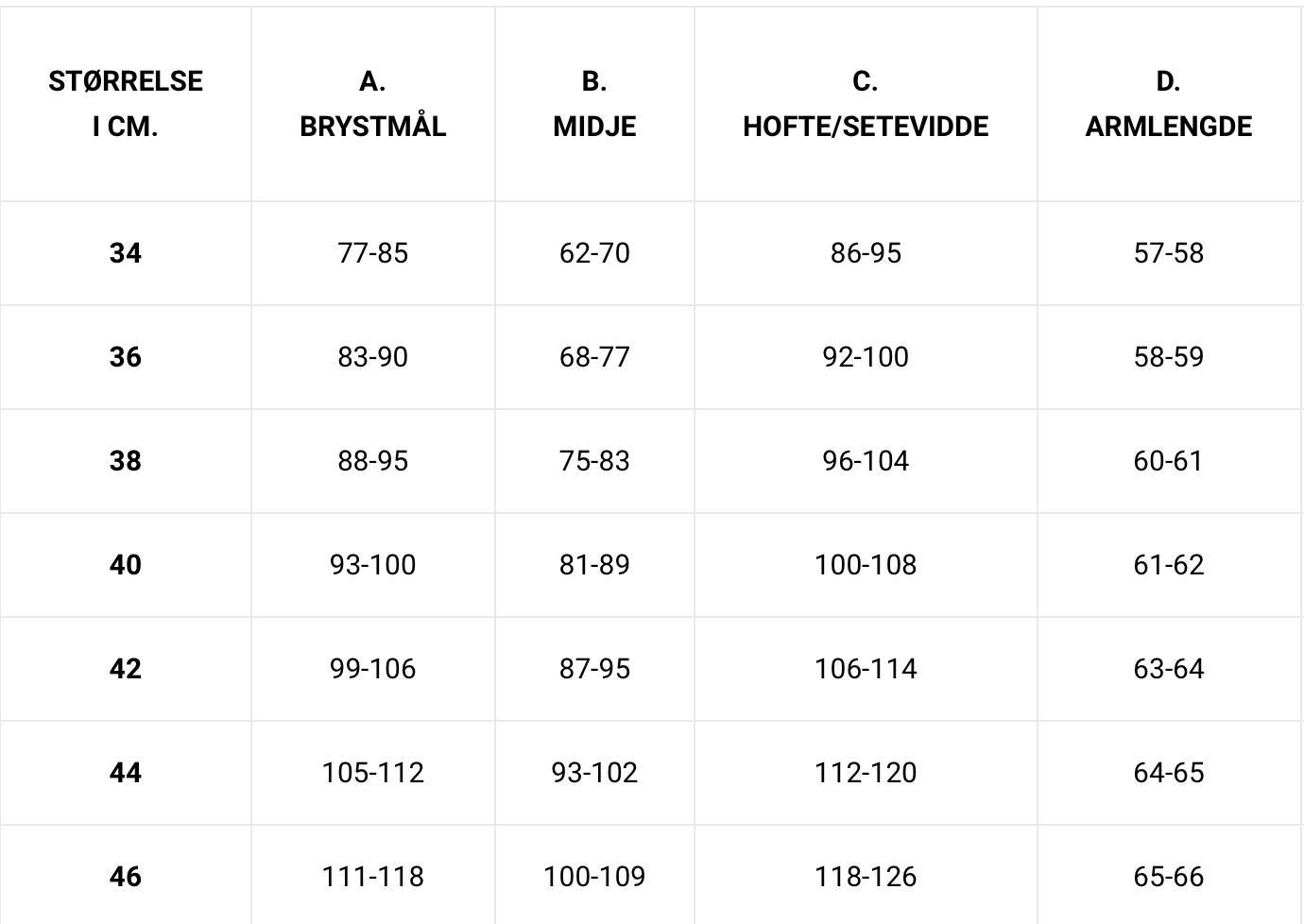This screenshot has width=1304, height=924.
Task: Select size 42 row label
Action: [126, 669]
